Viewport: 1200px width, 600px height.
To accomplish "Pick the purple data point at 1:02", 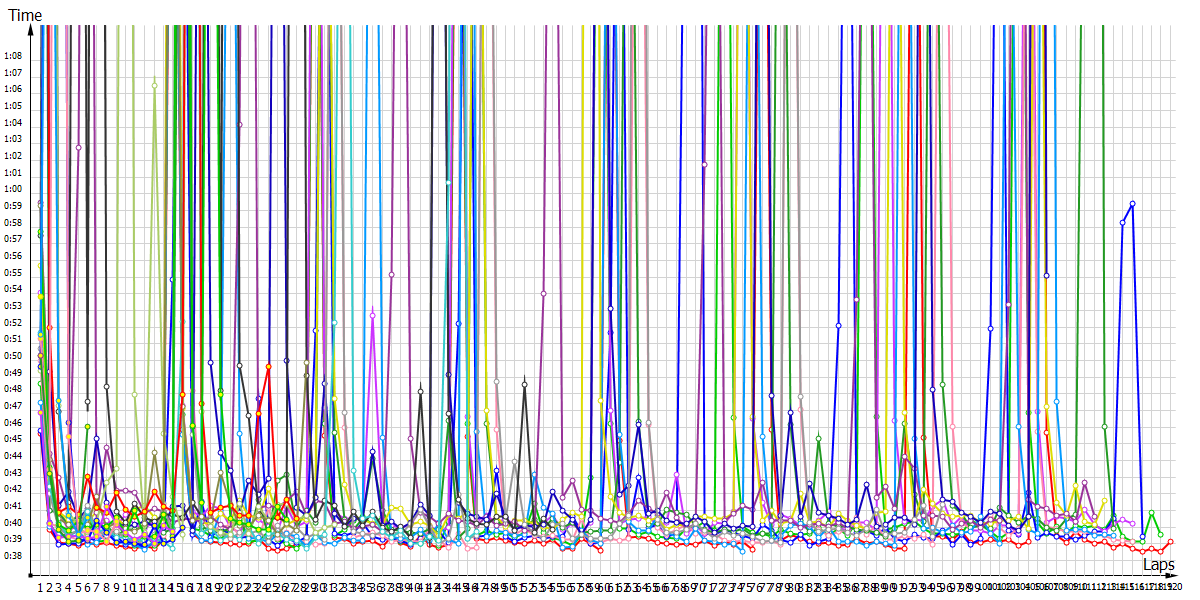I will [78, 147].
